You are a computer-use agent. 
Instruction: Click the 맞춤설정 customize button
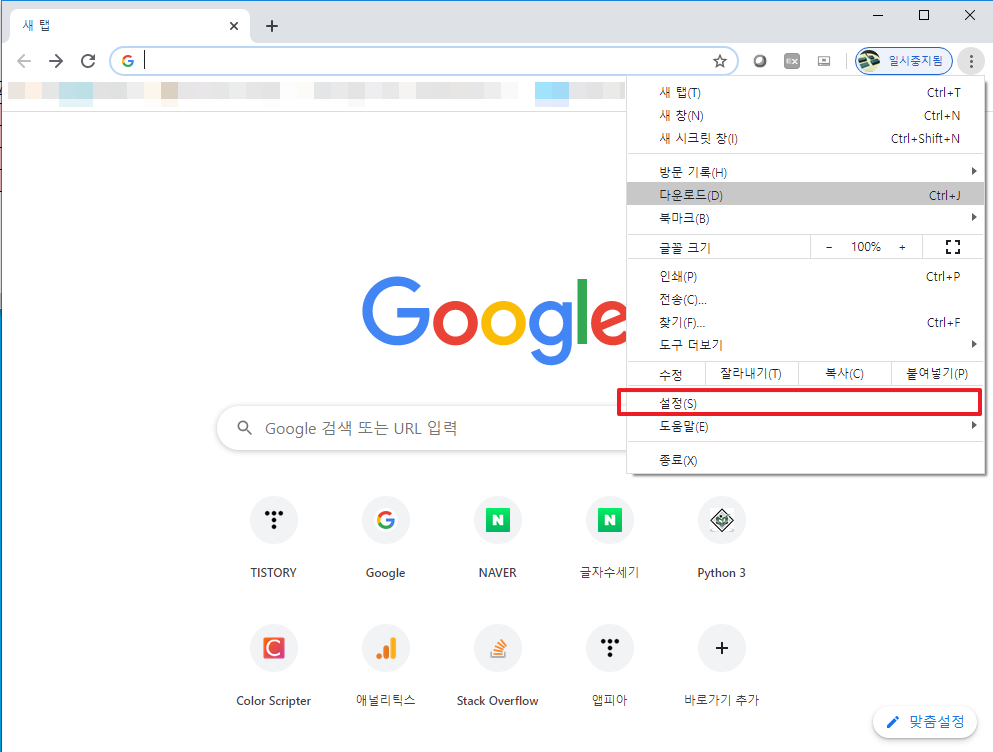coord(925,722)
